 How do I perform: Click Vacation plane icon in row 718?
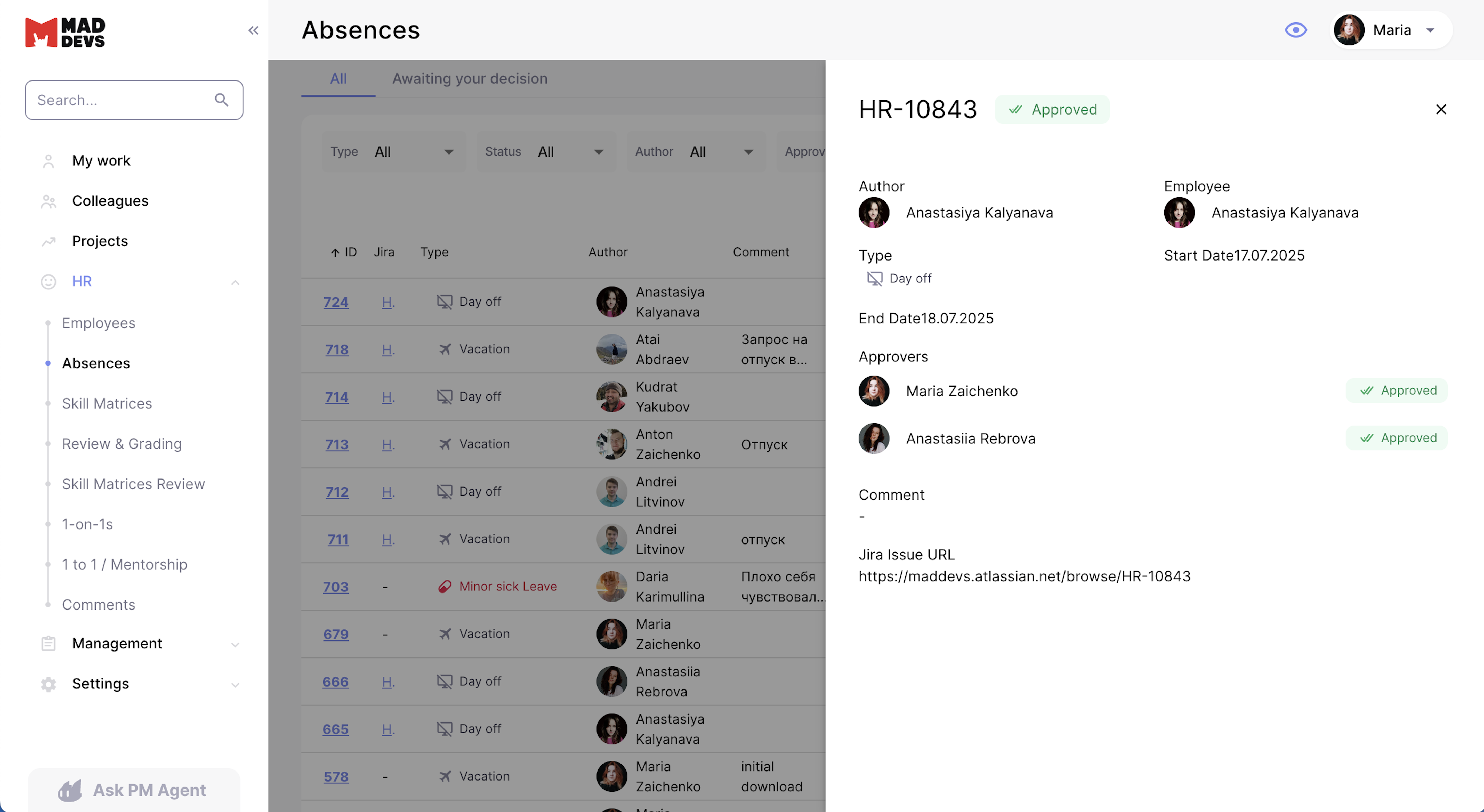(x=445, y=350)
